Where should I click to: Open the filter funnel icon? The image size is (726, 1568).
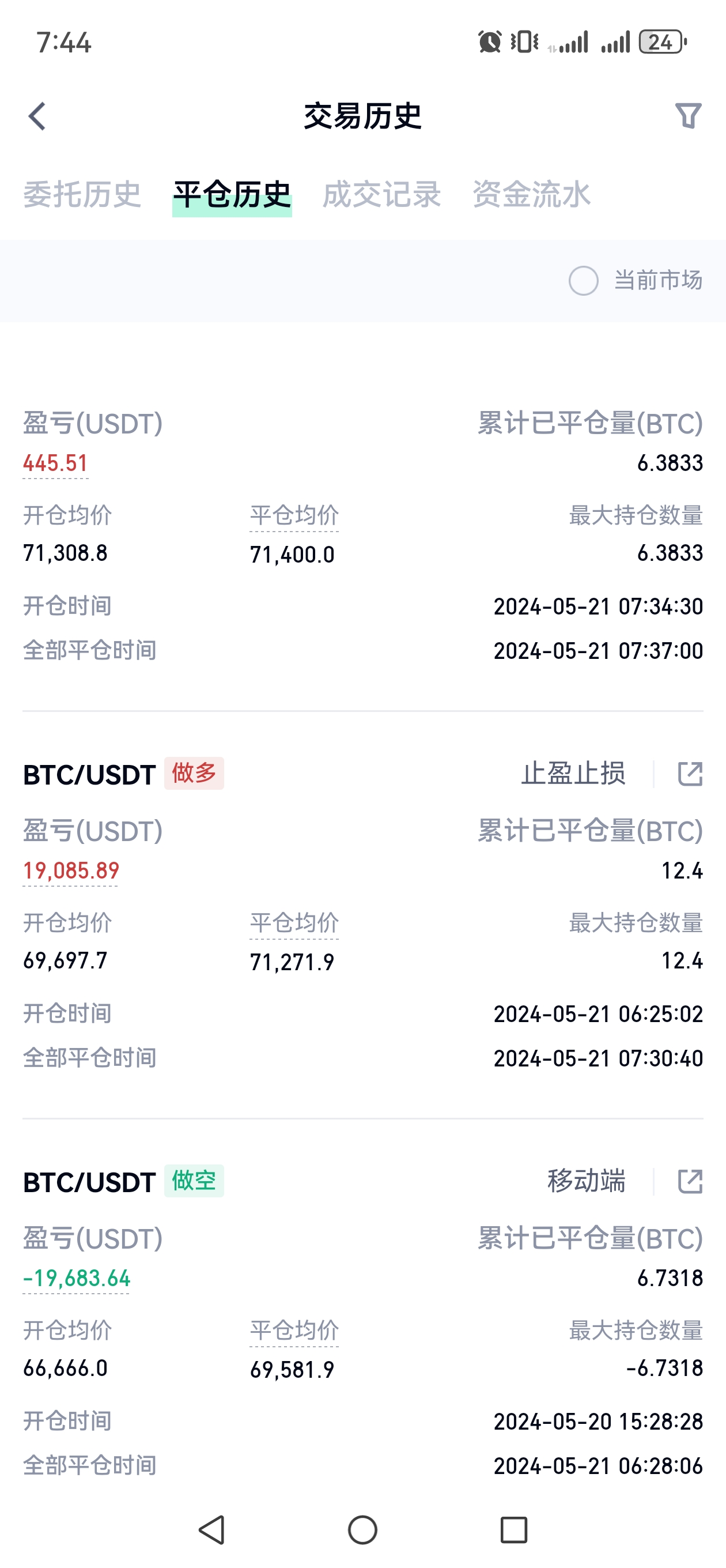coord(689,116)
